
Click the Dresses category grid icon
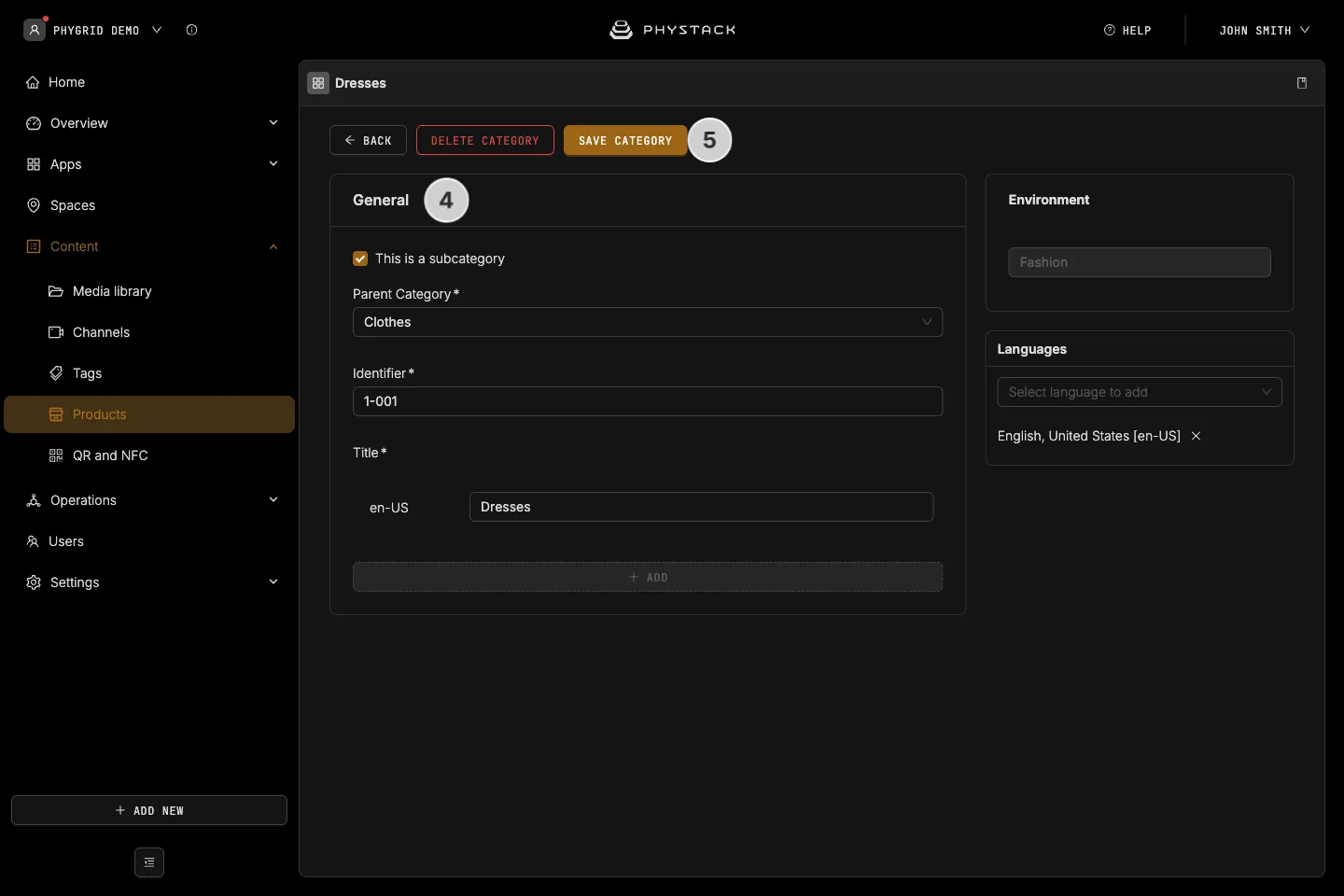[x=318, y=83]
